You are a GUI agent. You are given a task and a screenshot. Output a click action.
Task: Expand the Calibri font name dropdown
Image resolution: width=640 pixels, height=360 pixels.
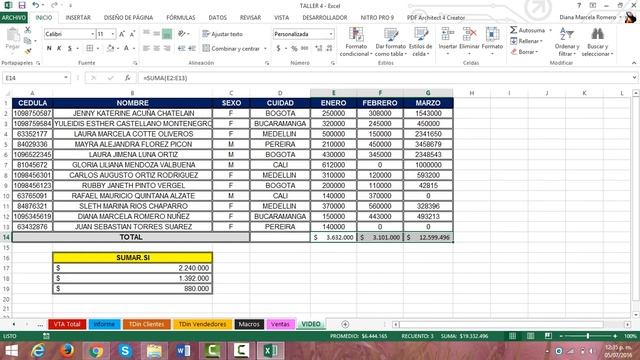pyautogui.click(x=93, y=34)
